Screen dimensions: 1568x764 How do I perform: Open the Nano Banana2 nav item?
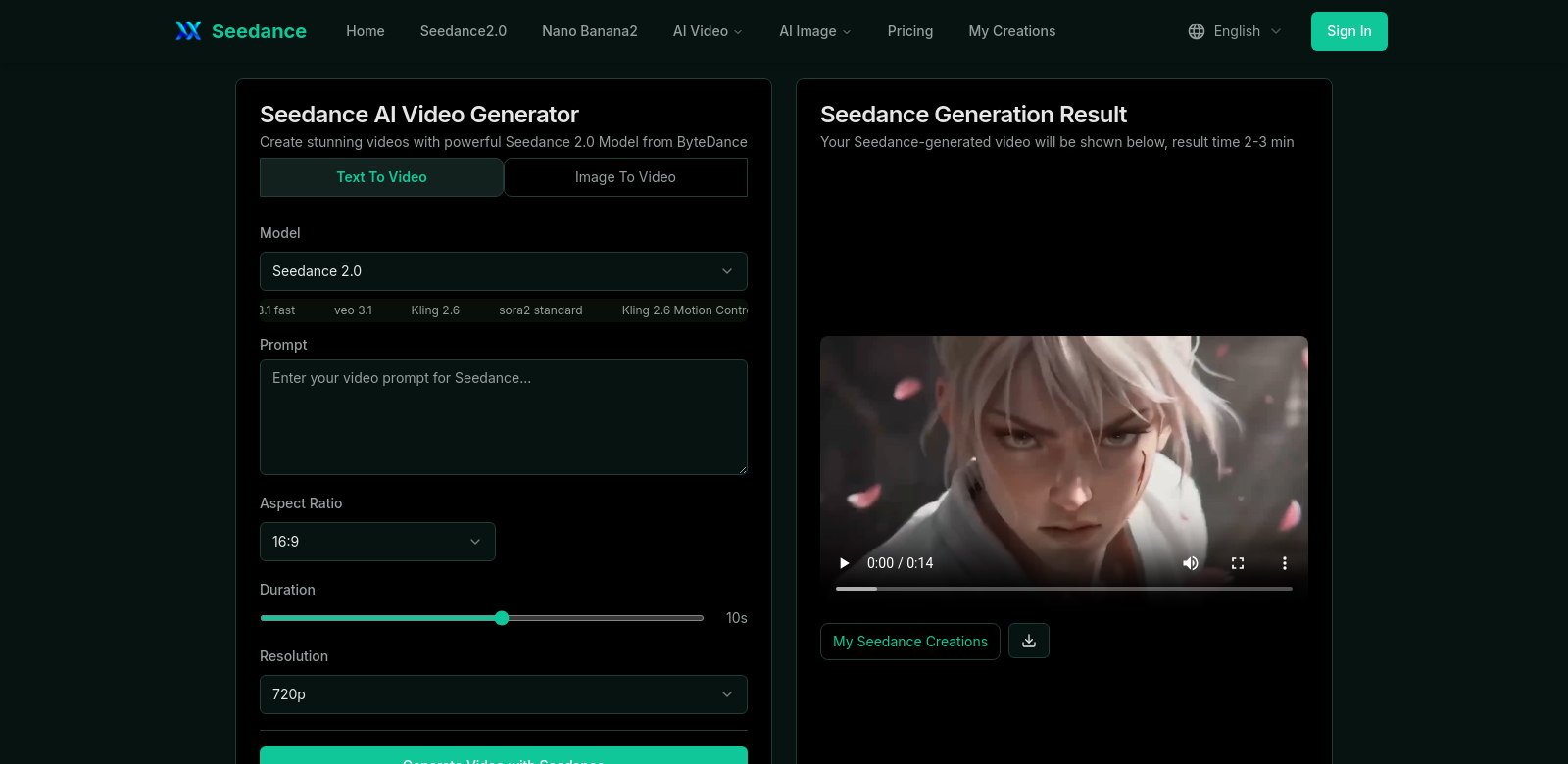(590, 31)
